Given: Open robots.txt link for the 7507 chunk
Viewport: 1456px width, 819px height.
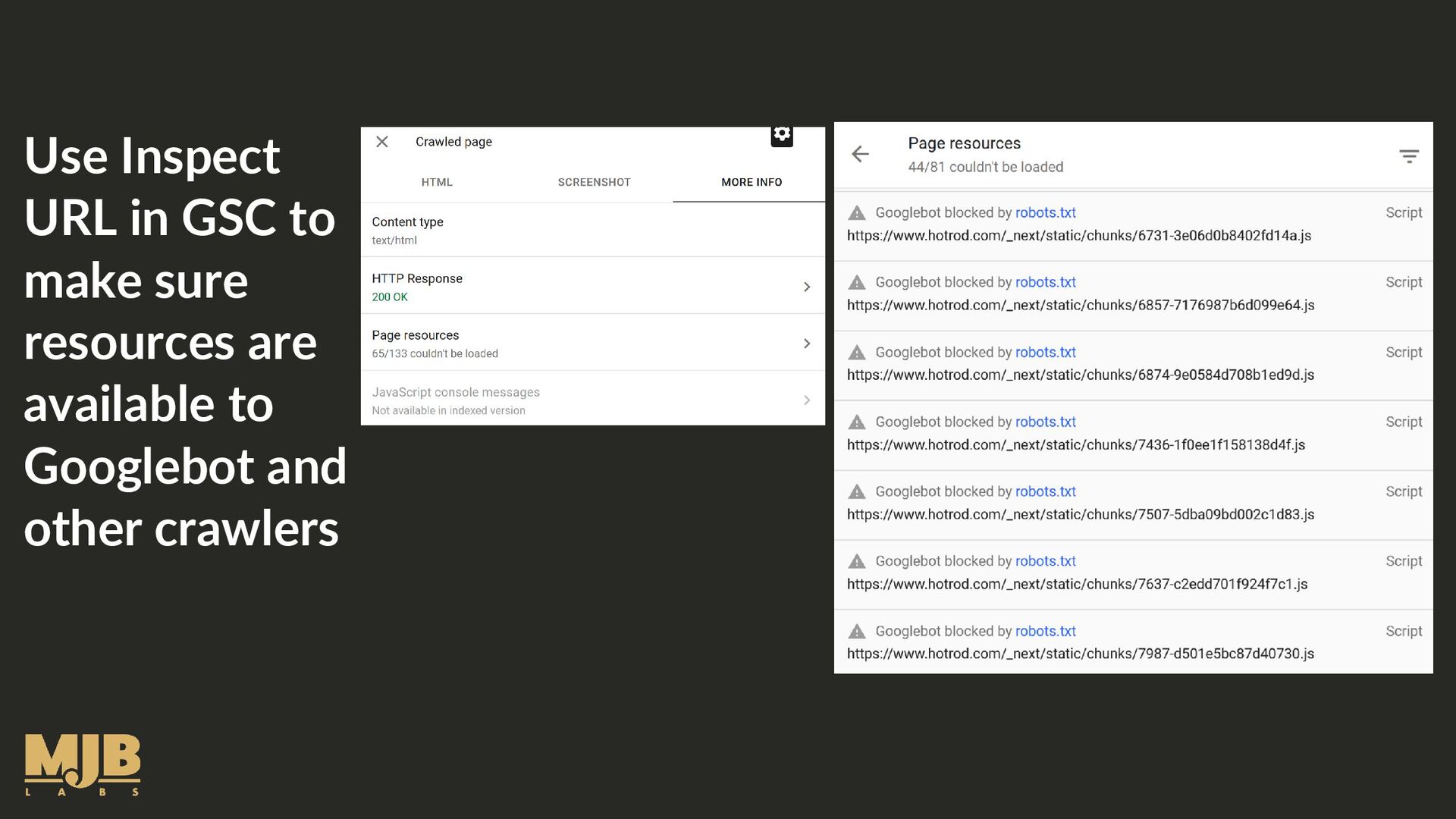Looking at the screenshot, I should tap(1046, 492).
